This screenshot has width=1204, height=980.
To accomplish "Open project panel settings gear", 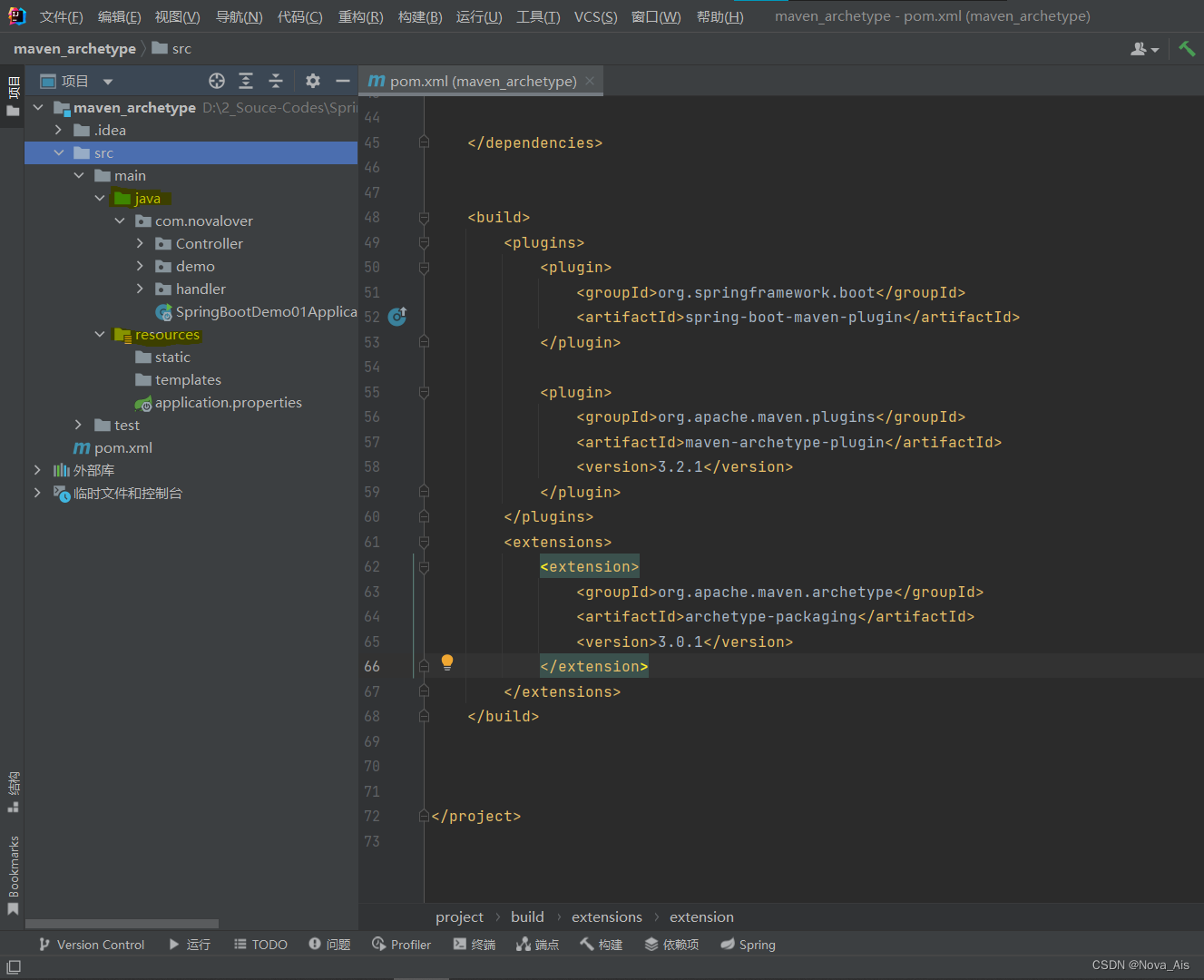I will 313,81.
